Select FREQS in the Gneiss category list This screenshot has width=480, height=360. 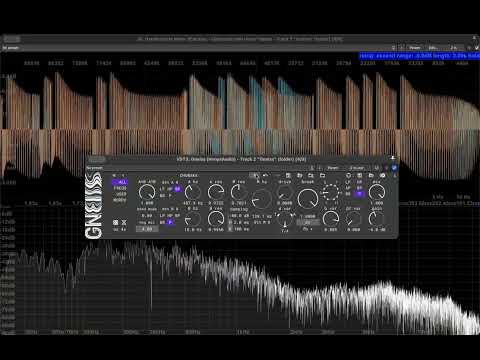tap(120, 188)
